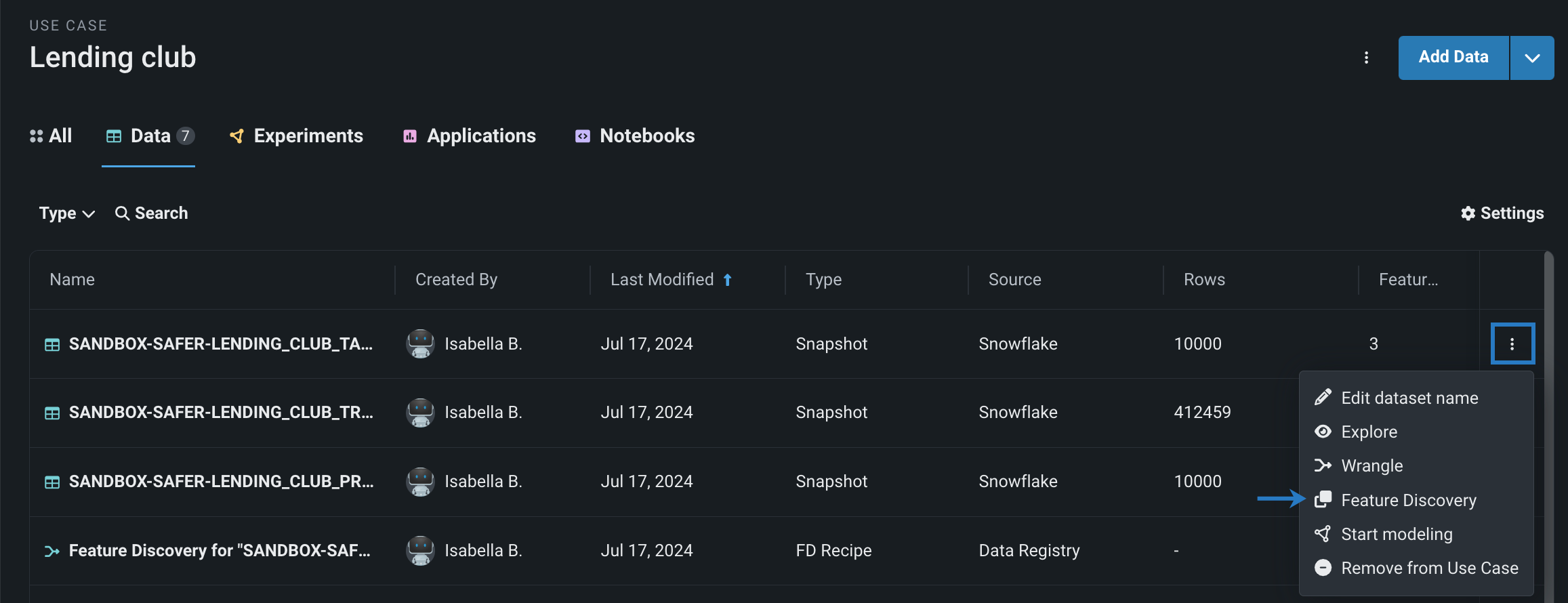Switch to the Notebooks tab
Screen dimensions: 1568x603
[635, 136]
